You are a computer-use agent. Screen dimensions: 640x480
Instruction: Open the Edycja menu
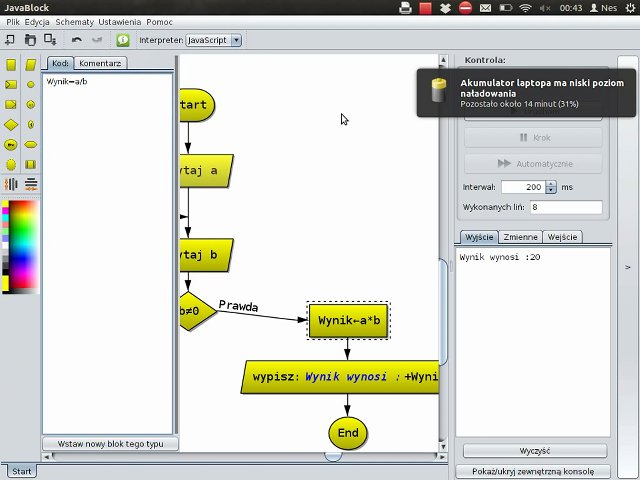pyautogui.click(x=37, y=22)
